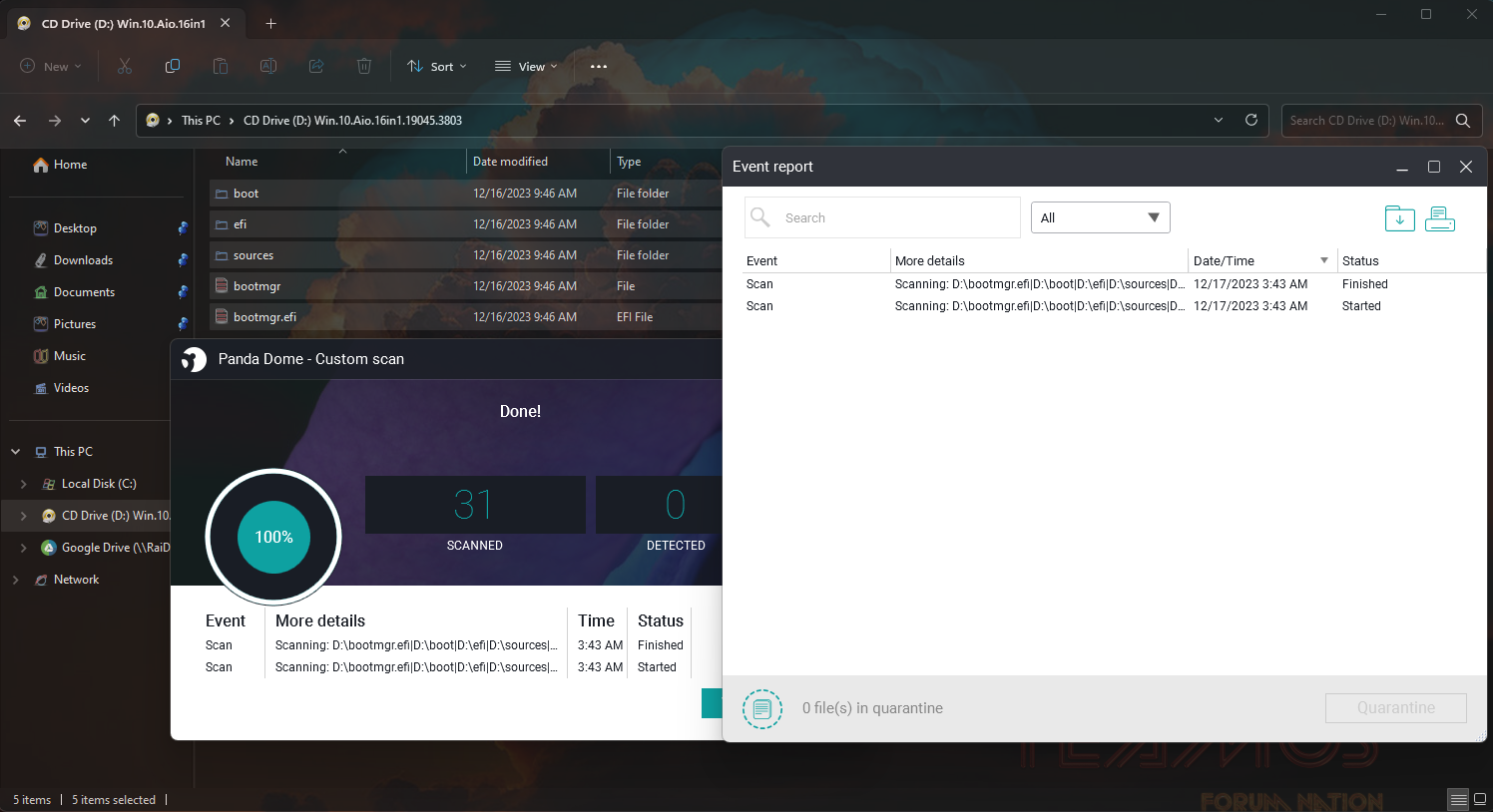Image resolution: width=1493 pixels, height=812 pixels.
Task: Export the event report to file
Action: (1400, 217)
